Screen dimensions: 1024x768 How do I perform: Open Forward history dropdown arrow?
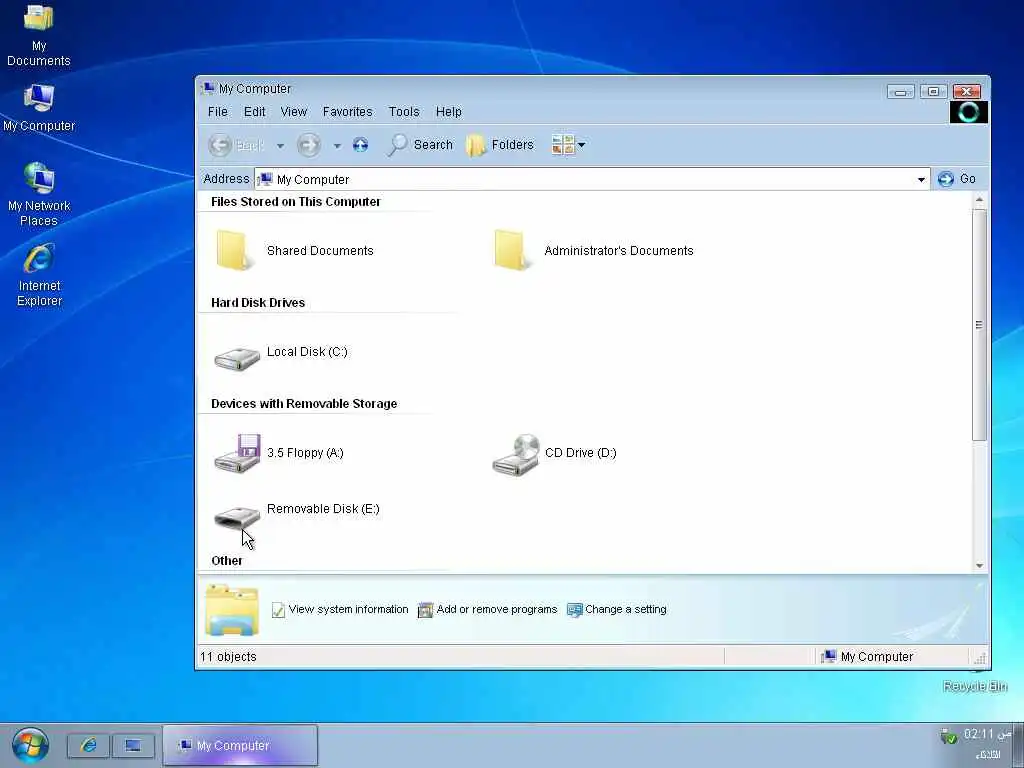pos(337,146)
